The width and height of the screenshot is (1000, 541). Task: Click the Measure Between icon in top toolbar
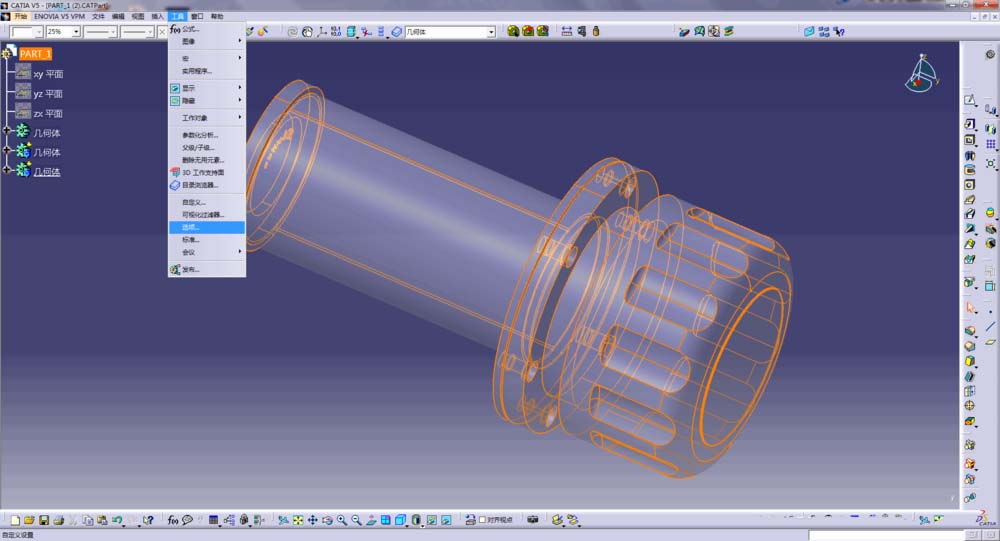pos(566,31)
